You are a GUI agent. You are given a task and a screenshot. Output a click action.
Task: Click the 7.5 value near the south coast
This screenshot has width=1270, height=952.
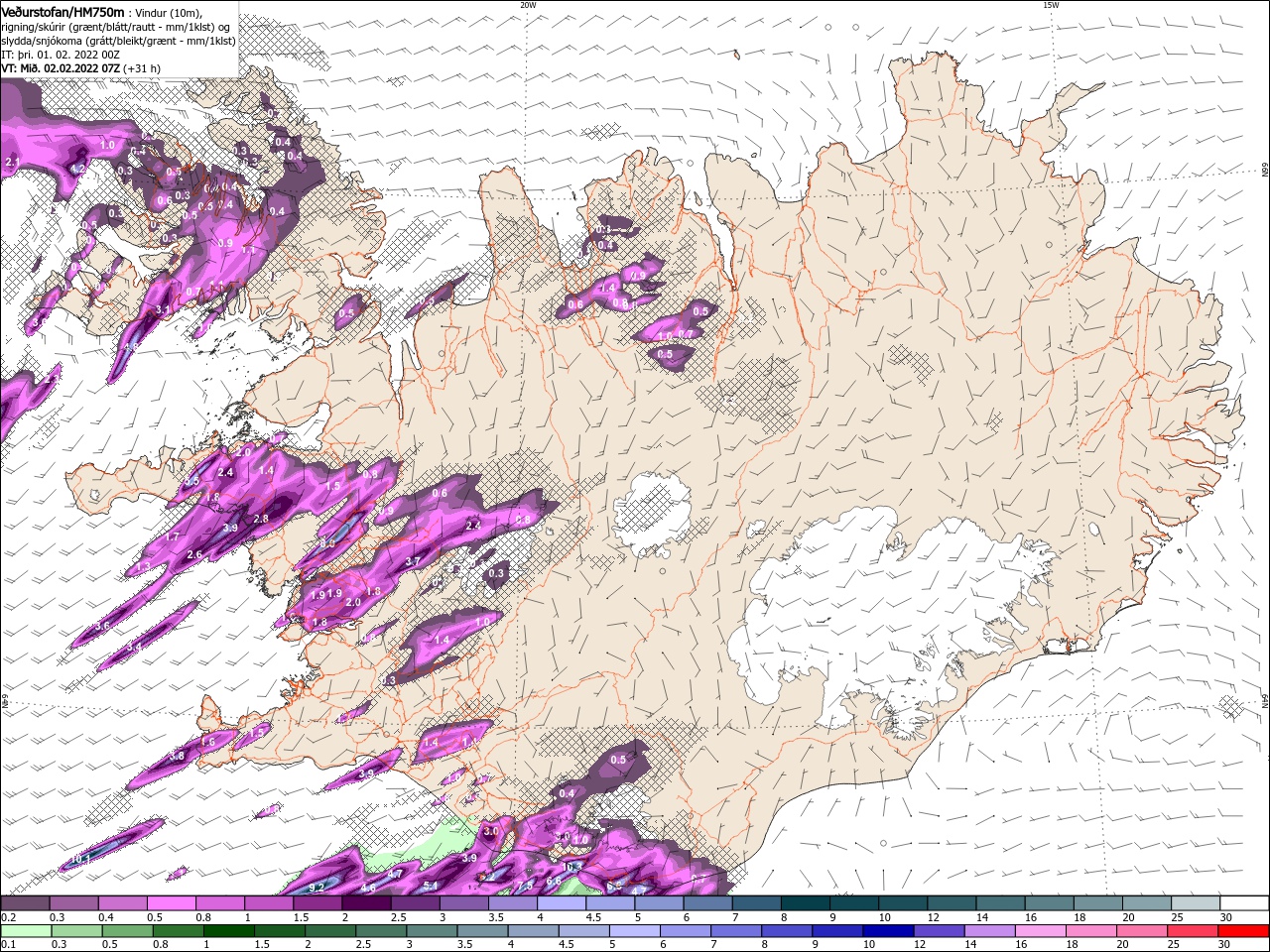[x=526, y=885]
